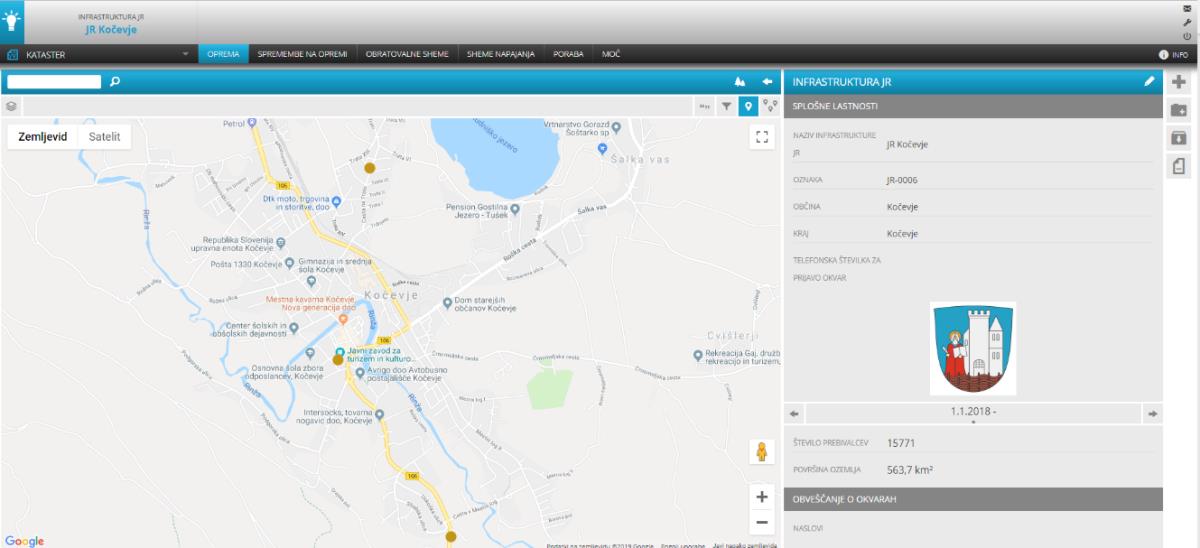Go to previous date period arrow
This screenshot has height=548, width=1200.
[794, 413]
